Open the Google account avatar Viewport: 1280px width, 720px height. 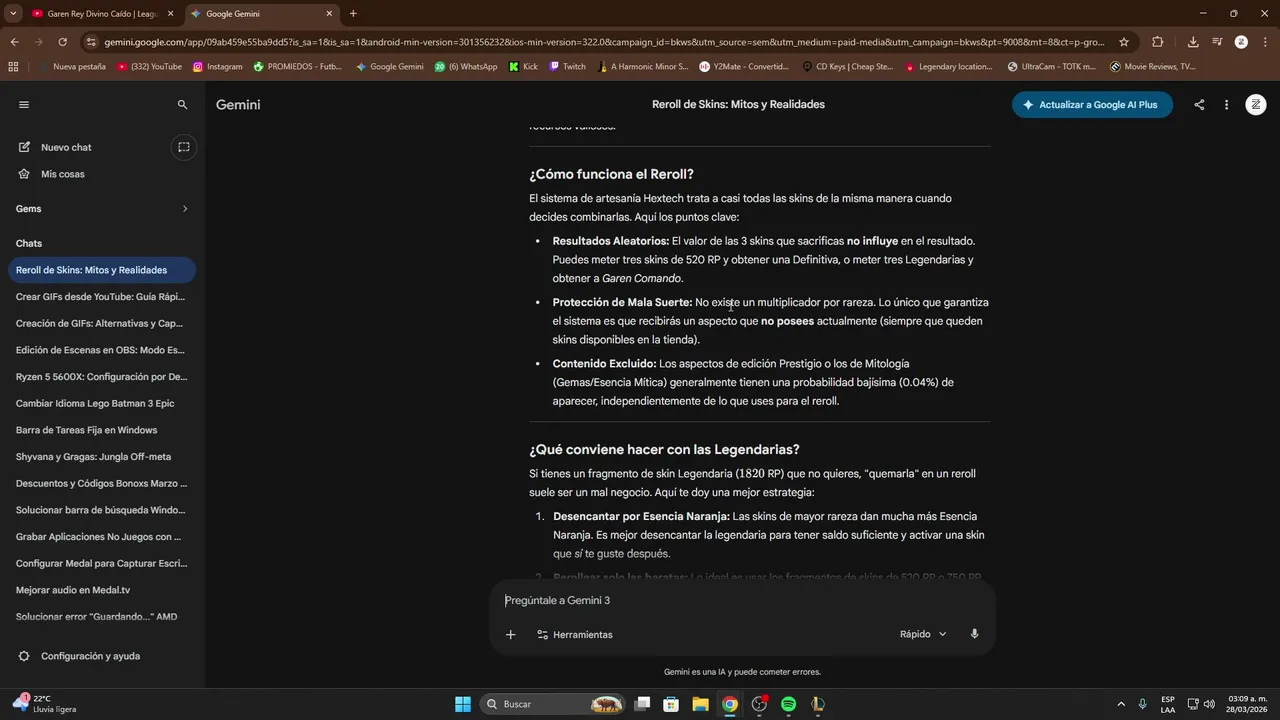coord(1256,105)
